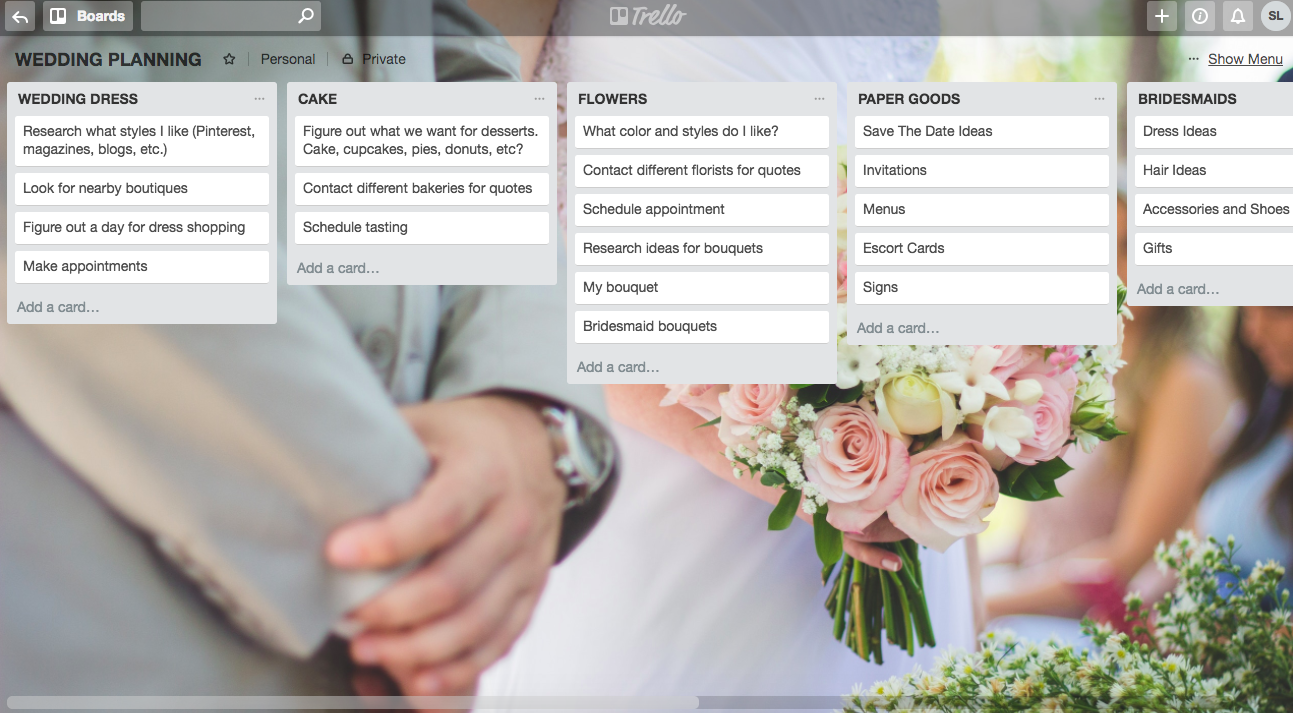Click the horizontal board scrollbar
1293x713 pixels.
tap(353, 703)
